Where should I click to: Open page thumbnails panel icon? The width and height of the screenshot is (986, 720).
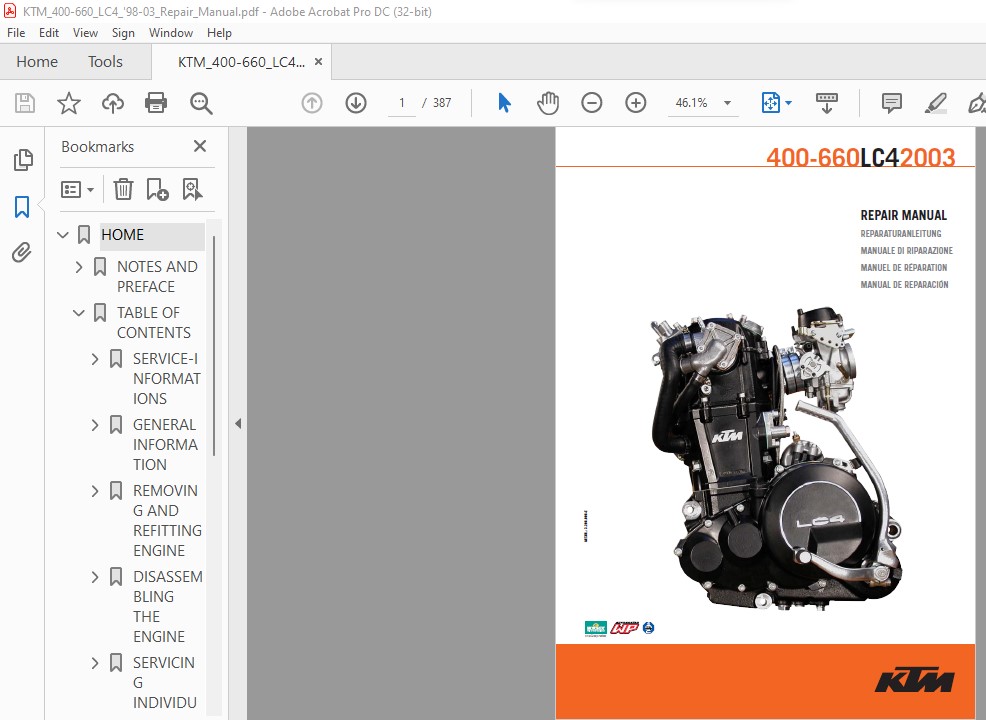tap(23, 160)
